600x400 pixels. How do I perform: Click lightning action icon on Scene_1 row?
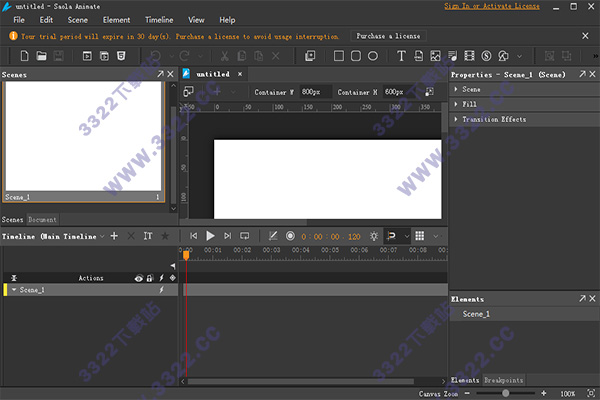coord(161,290)
